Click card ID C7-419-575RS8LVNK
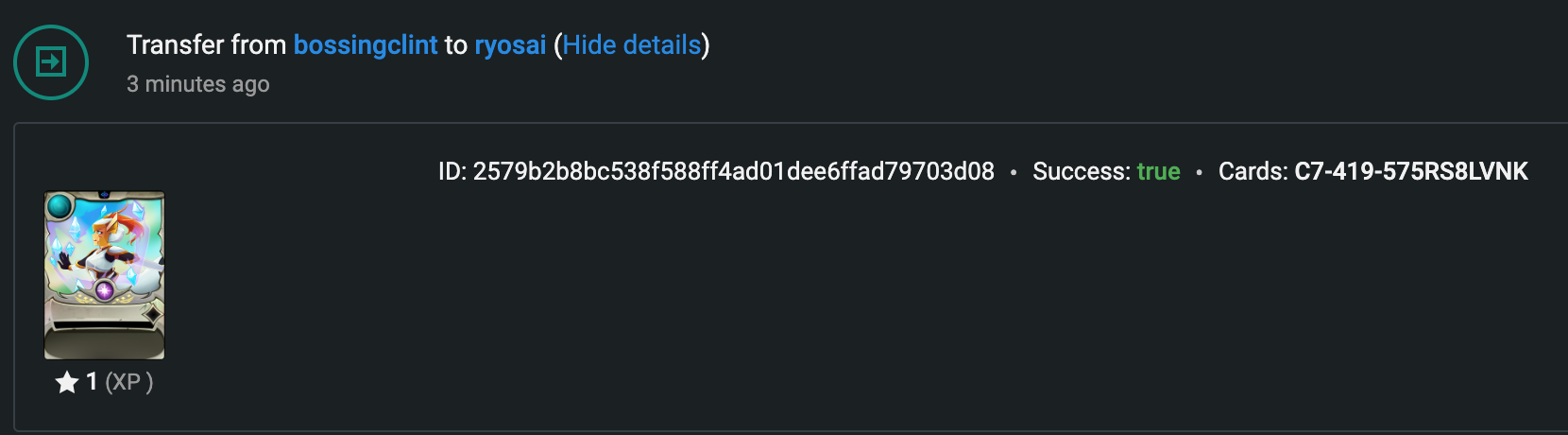 1411,171
